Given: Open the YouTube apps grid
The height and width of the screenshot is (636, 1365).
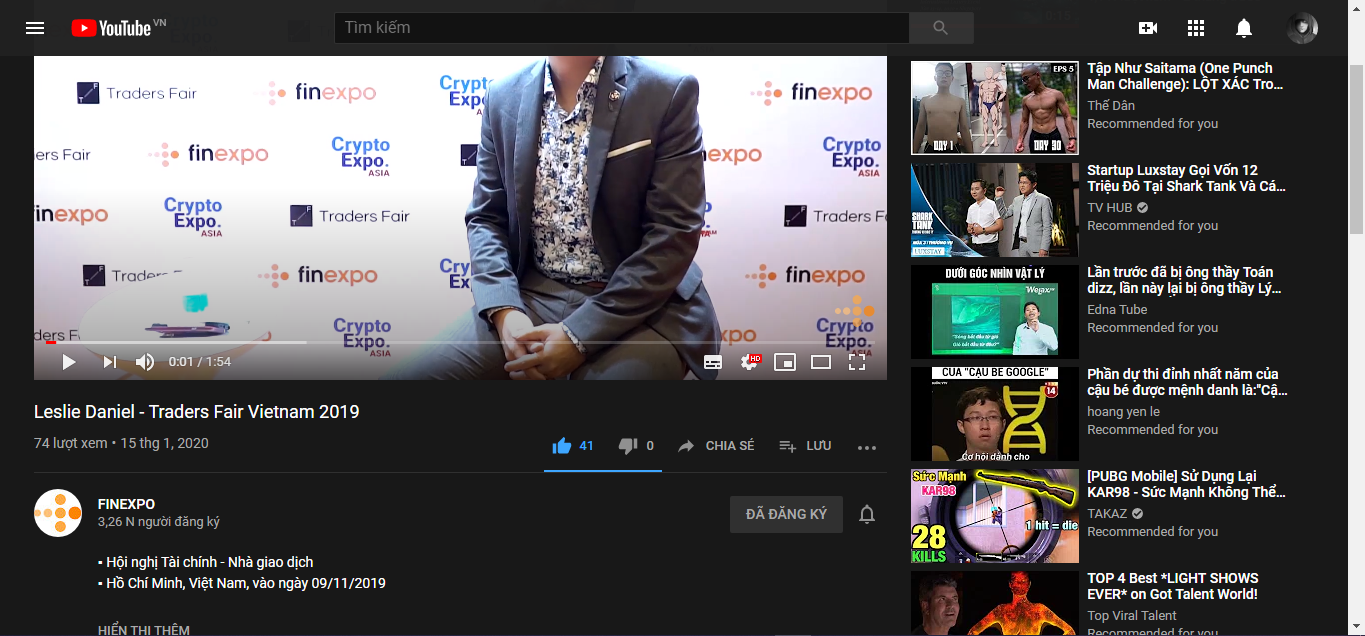Looking at the screenshot, I should [1196, 28].
